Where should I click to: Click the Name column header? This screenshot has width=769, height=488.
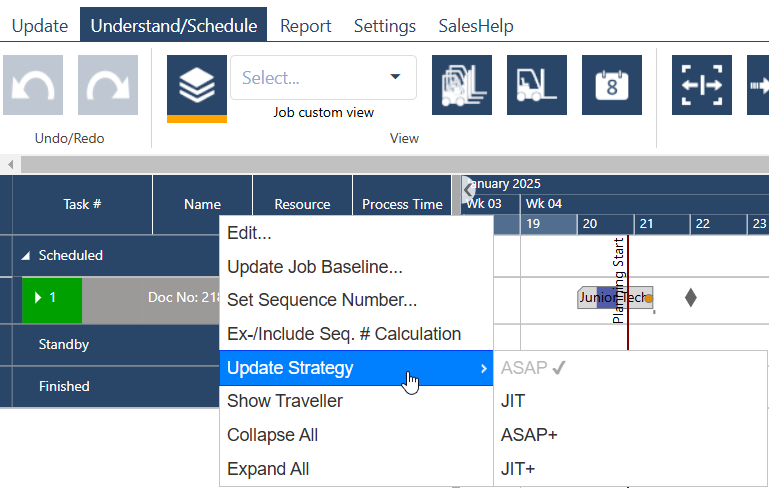tap(202, 204)
